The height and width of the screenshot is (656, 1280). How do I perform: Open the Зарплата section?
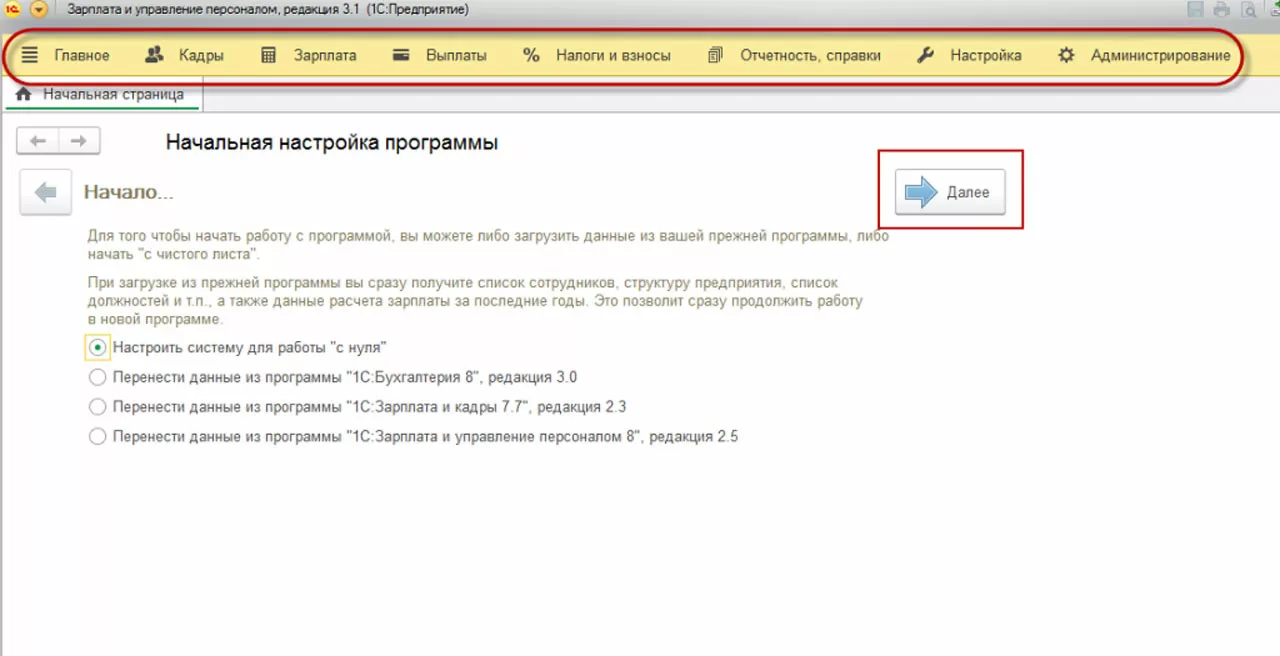pos(308,55)
